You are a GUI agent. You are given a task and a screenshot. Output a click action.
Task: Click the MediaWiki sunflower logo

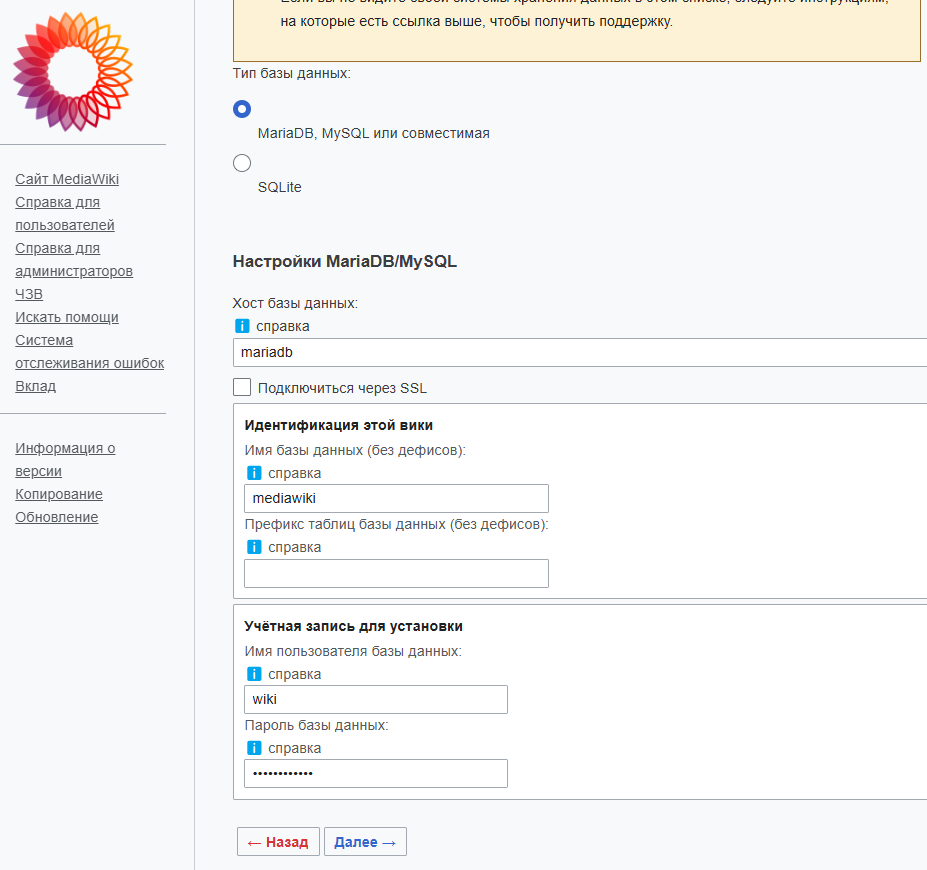click(73, 72)
